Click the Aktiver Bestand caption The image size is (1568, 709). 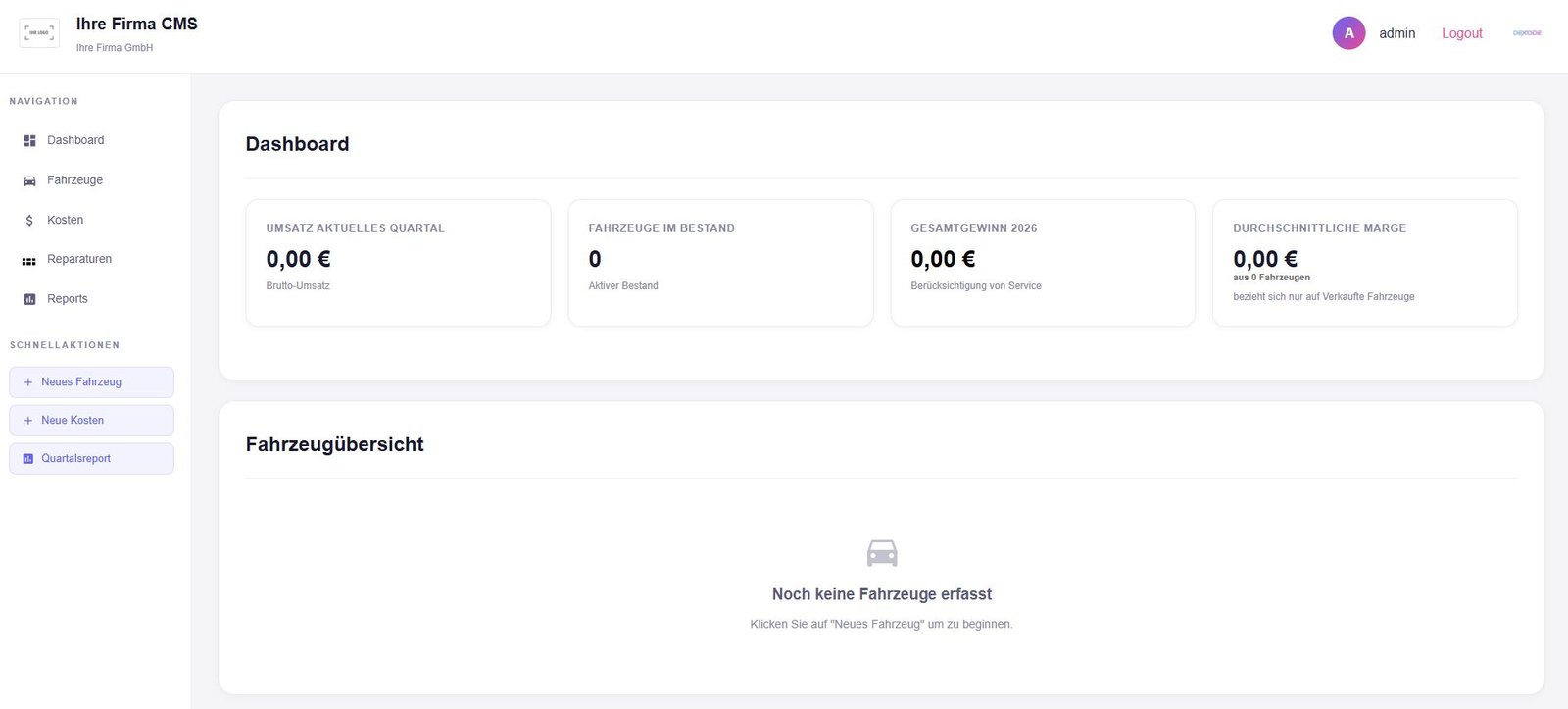click(623, 286)
